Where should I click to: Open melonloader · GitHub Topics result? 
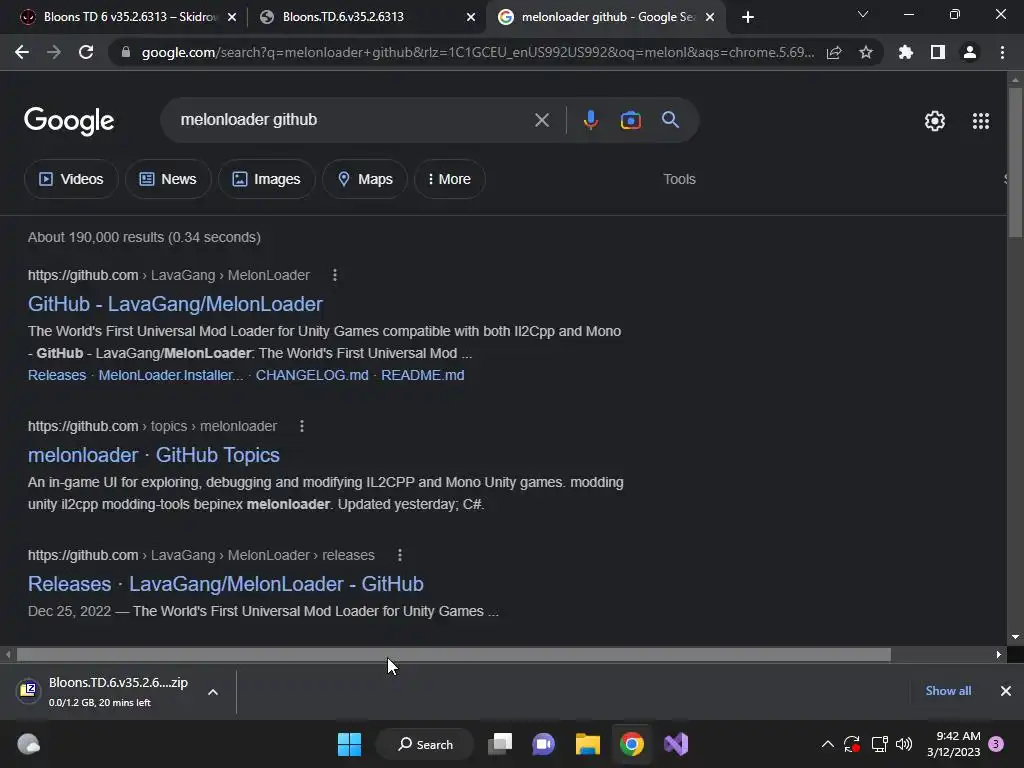(153, 455)
